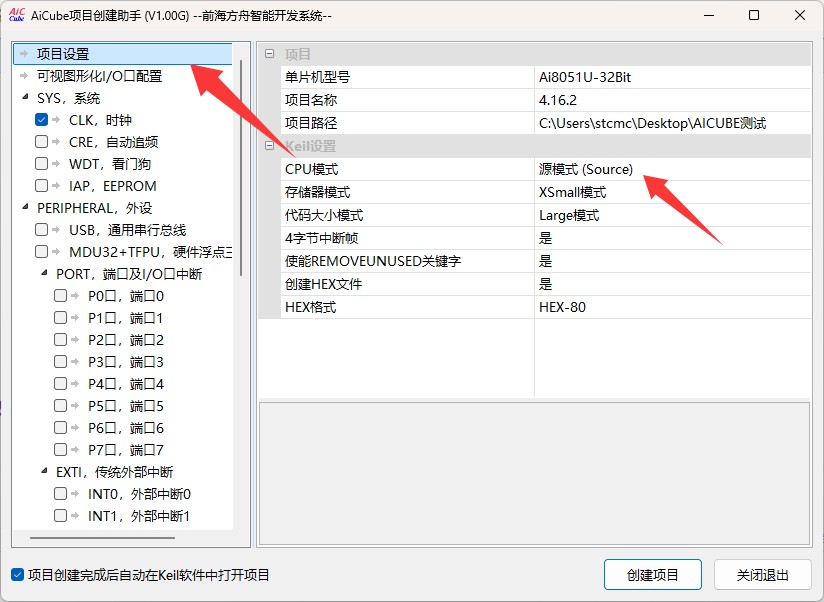Screen dimensions: 824x602
Task: Click the AiCube app logo in title bar
Action: click(x=17, y=15)
